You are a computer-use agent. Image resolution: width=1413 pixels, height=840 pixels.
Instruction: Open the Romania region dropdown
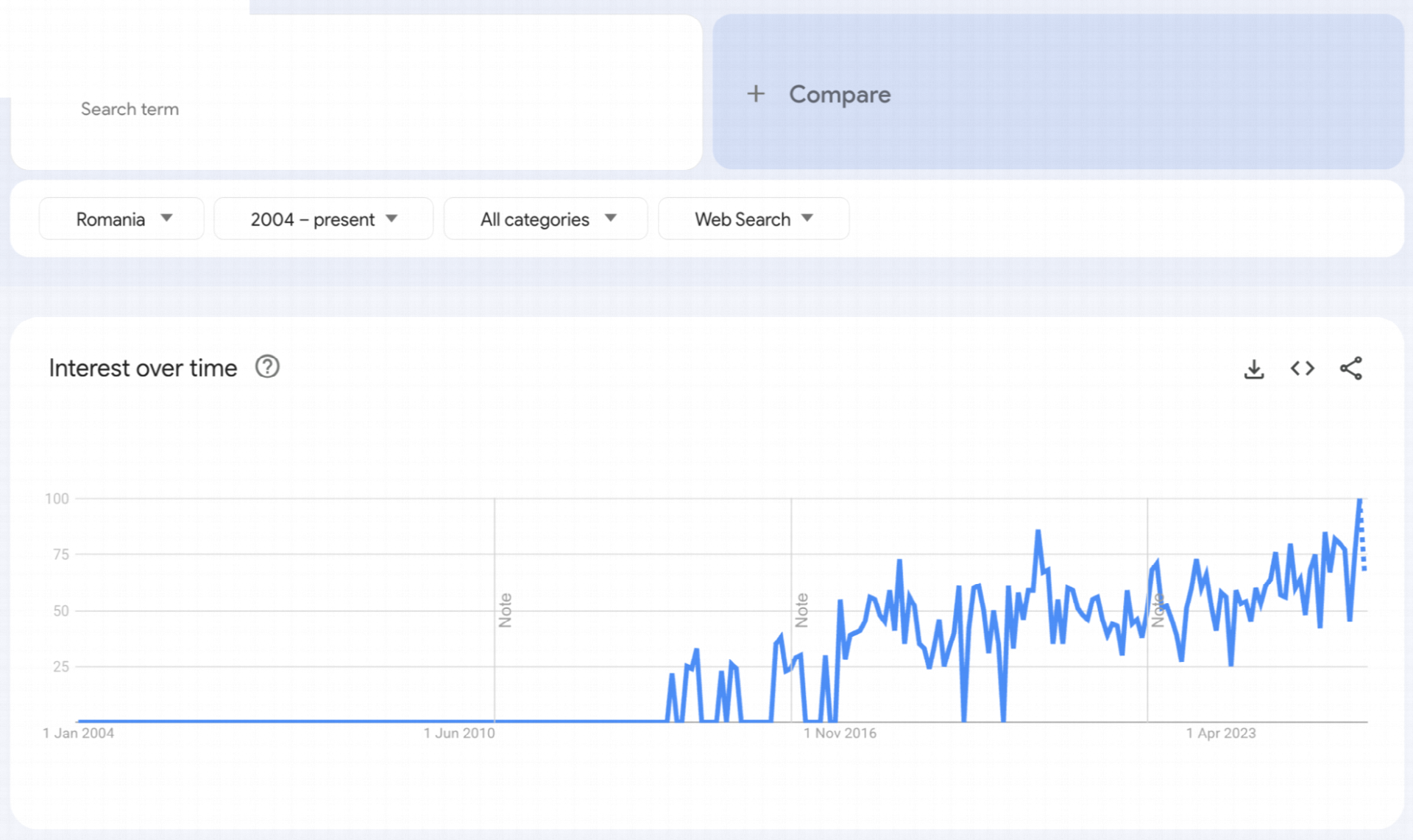coord(121,218)
